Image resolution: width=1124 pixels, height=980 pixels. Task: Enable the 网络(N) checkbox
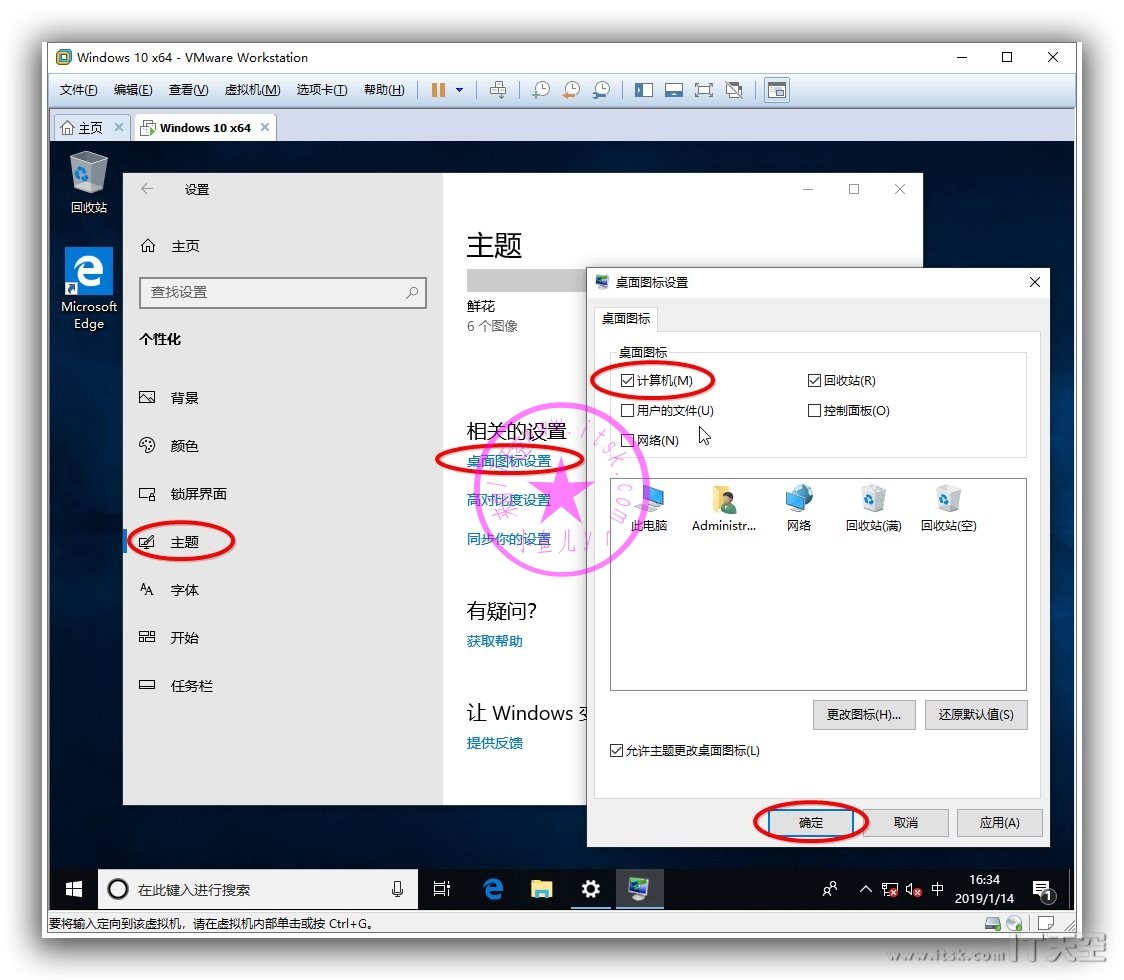click(x=627, y=441)
